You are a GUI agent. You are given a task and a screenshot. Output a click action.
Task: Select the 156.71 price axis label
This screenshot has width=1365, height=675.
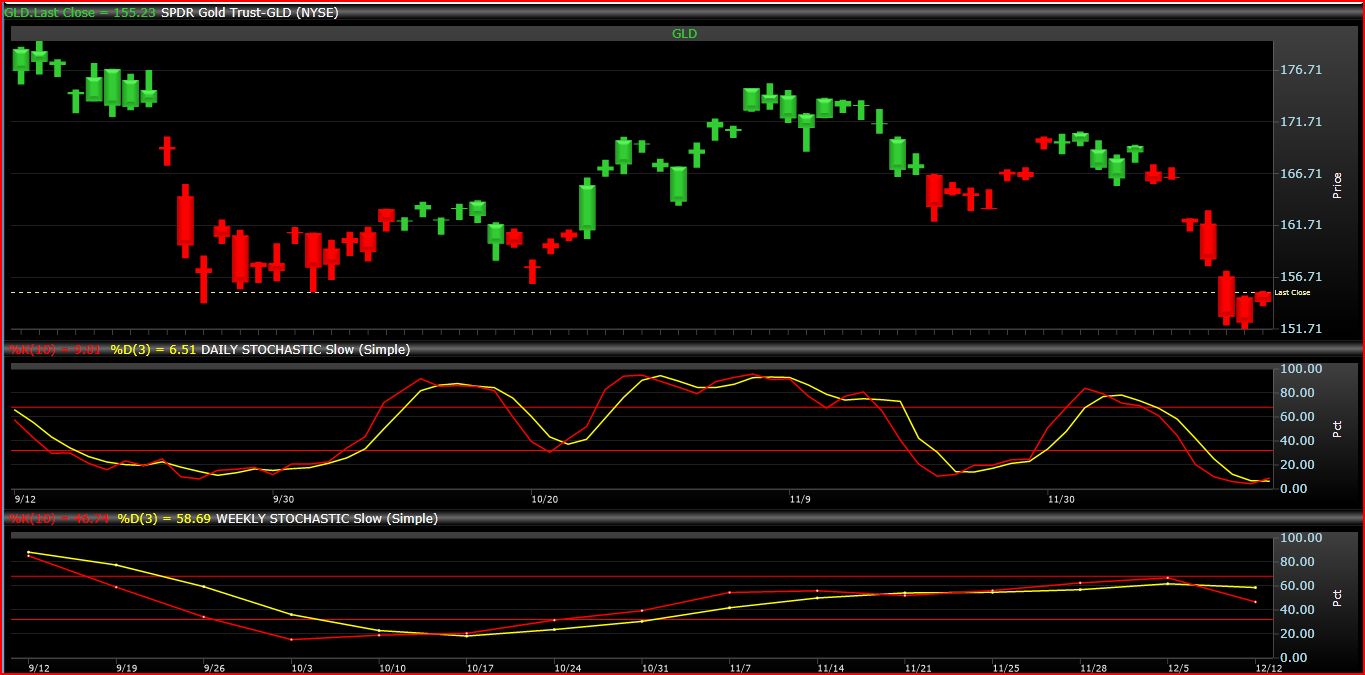point(1301,277)
